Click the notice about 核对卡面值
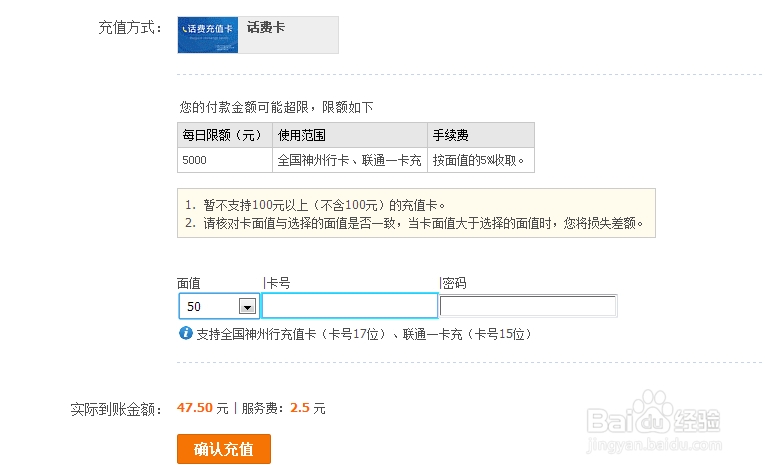This screenshot has width=765, height=472. [x=414, y=223]
